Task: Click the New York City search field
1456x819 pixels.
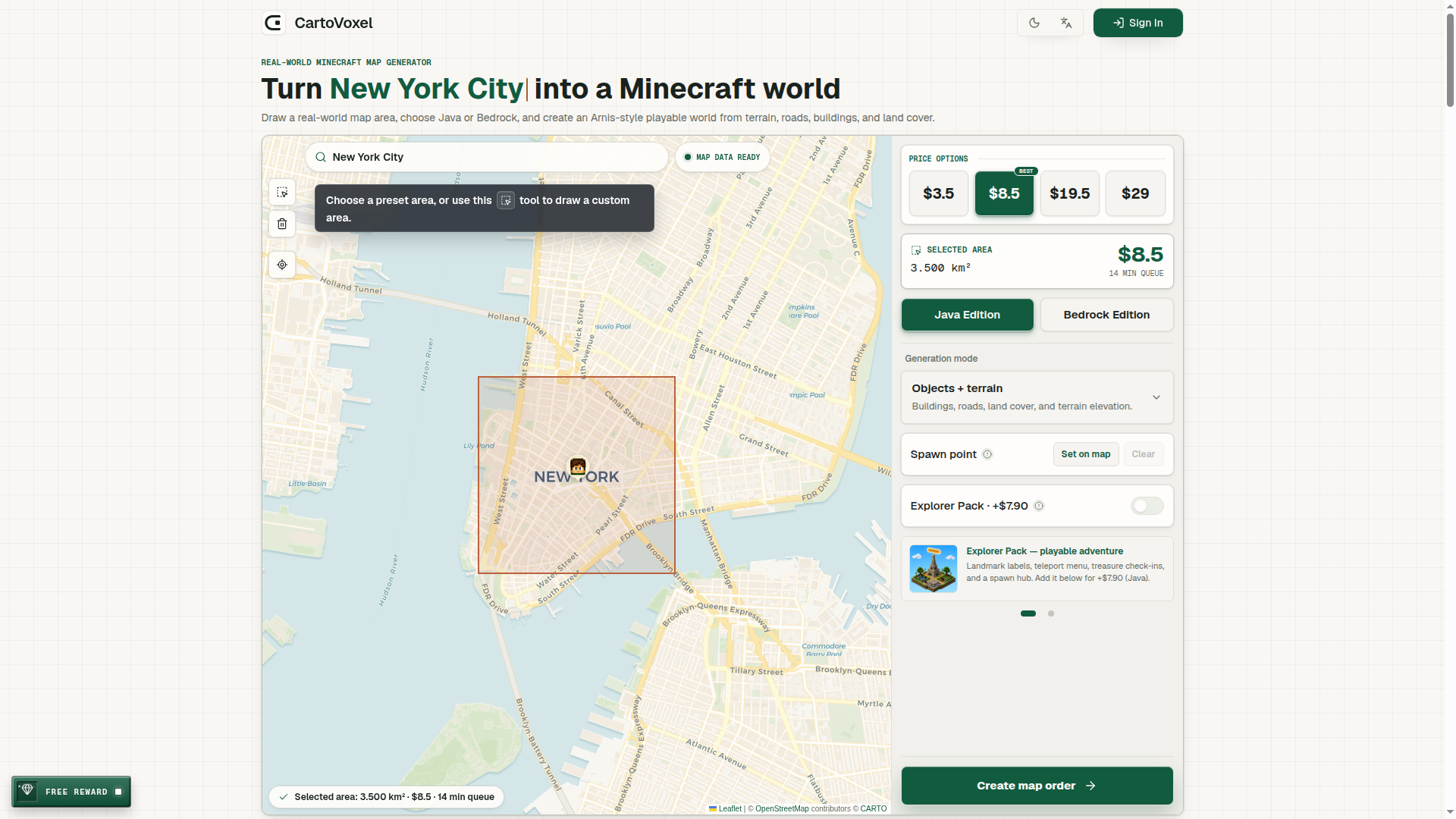Action: coord(486,157)
